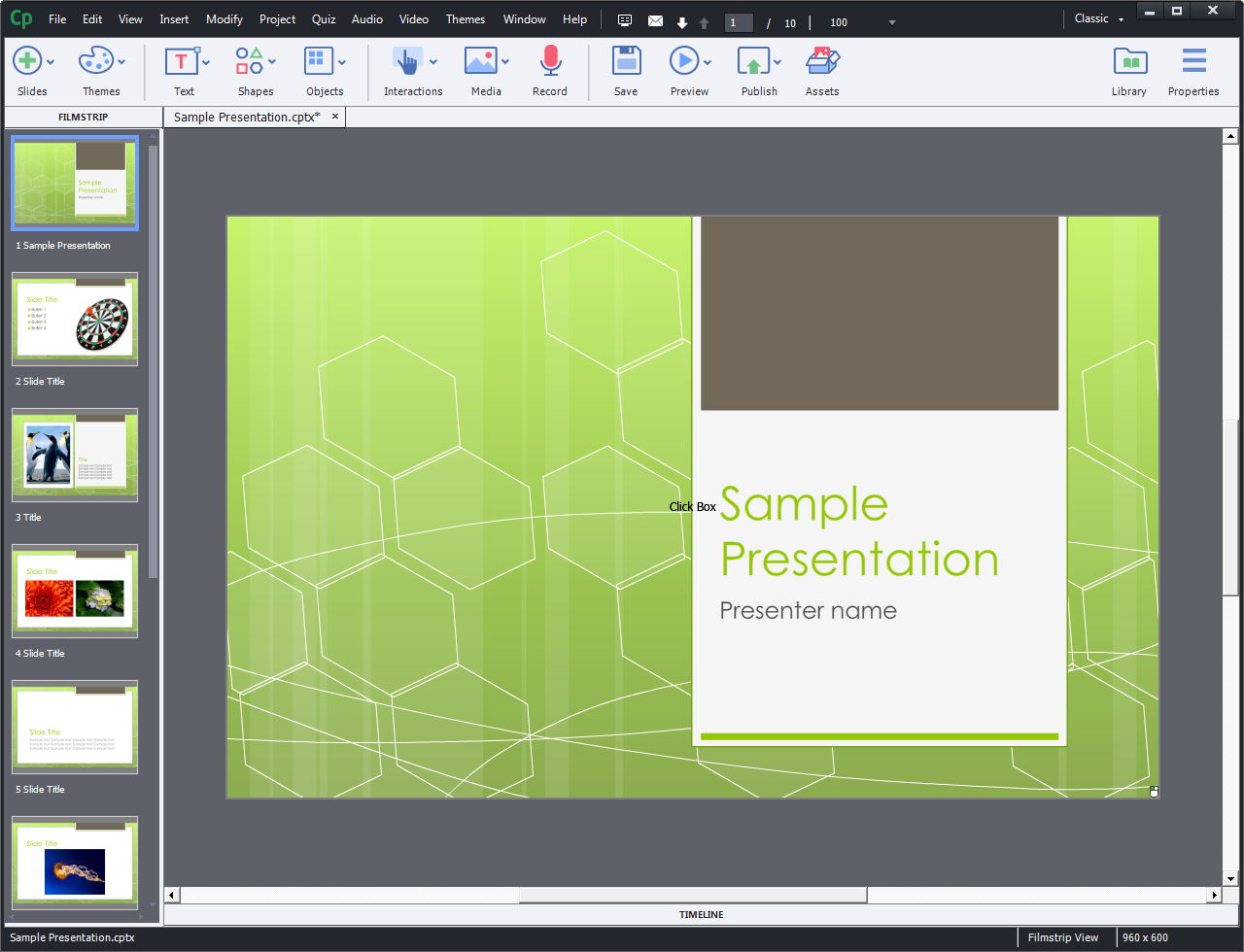Save the project using Save icon
Viewport: 1244px width, 952px height.
coord(626,60)
